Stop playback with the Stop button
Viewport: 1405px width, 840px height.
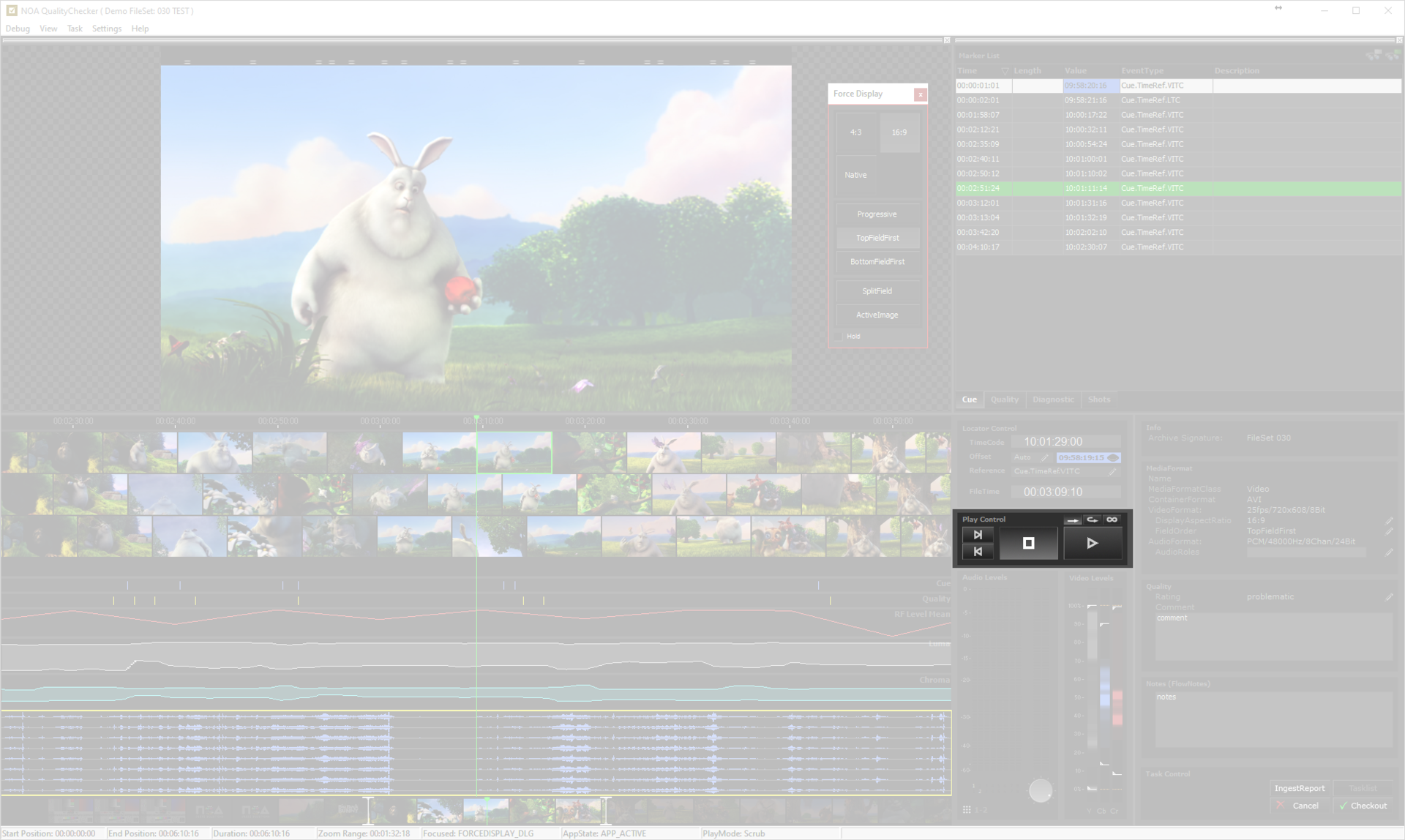[x=1028, y=543]
